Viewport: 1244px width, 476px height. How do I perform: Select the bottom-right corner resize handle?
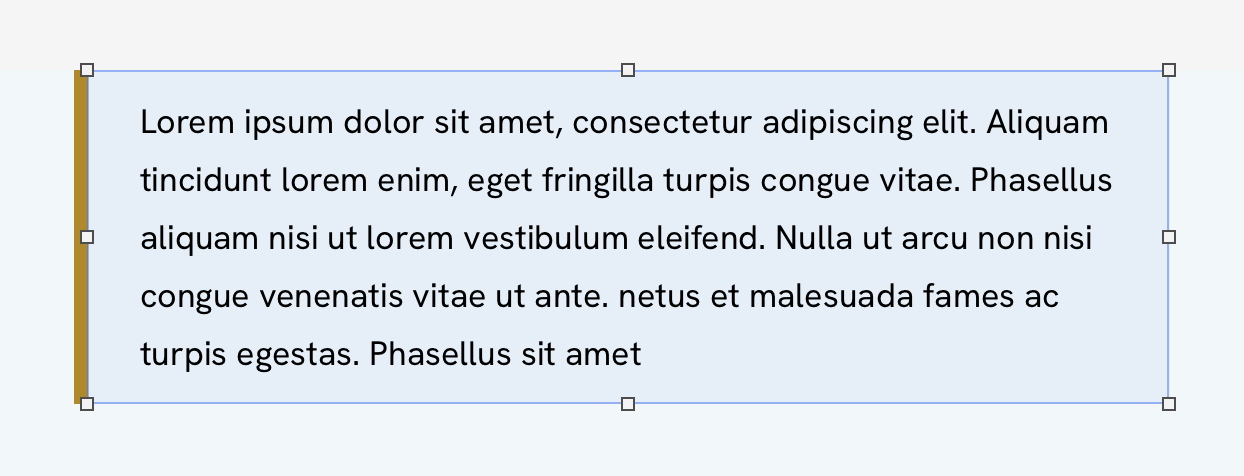tap(1169, 404)
